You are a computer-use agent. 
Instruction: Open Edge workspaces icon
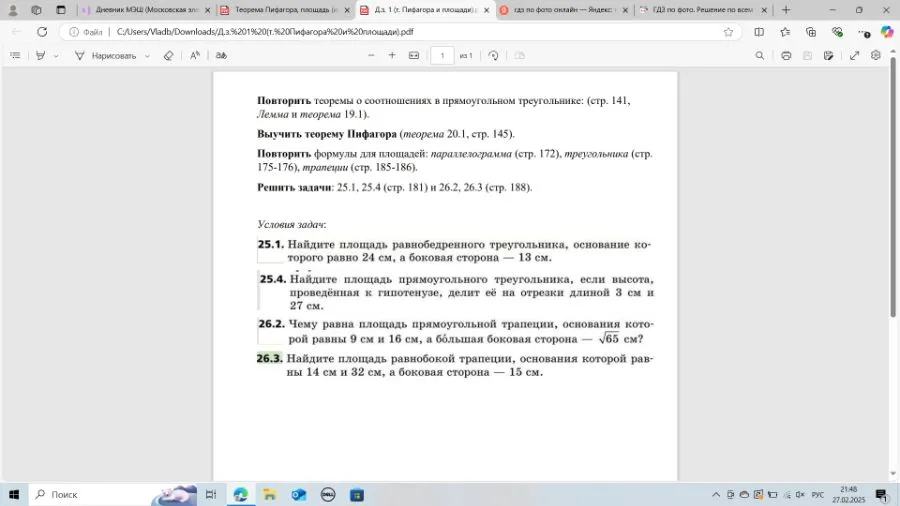click(x=36, y=10)
